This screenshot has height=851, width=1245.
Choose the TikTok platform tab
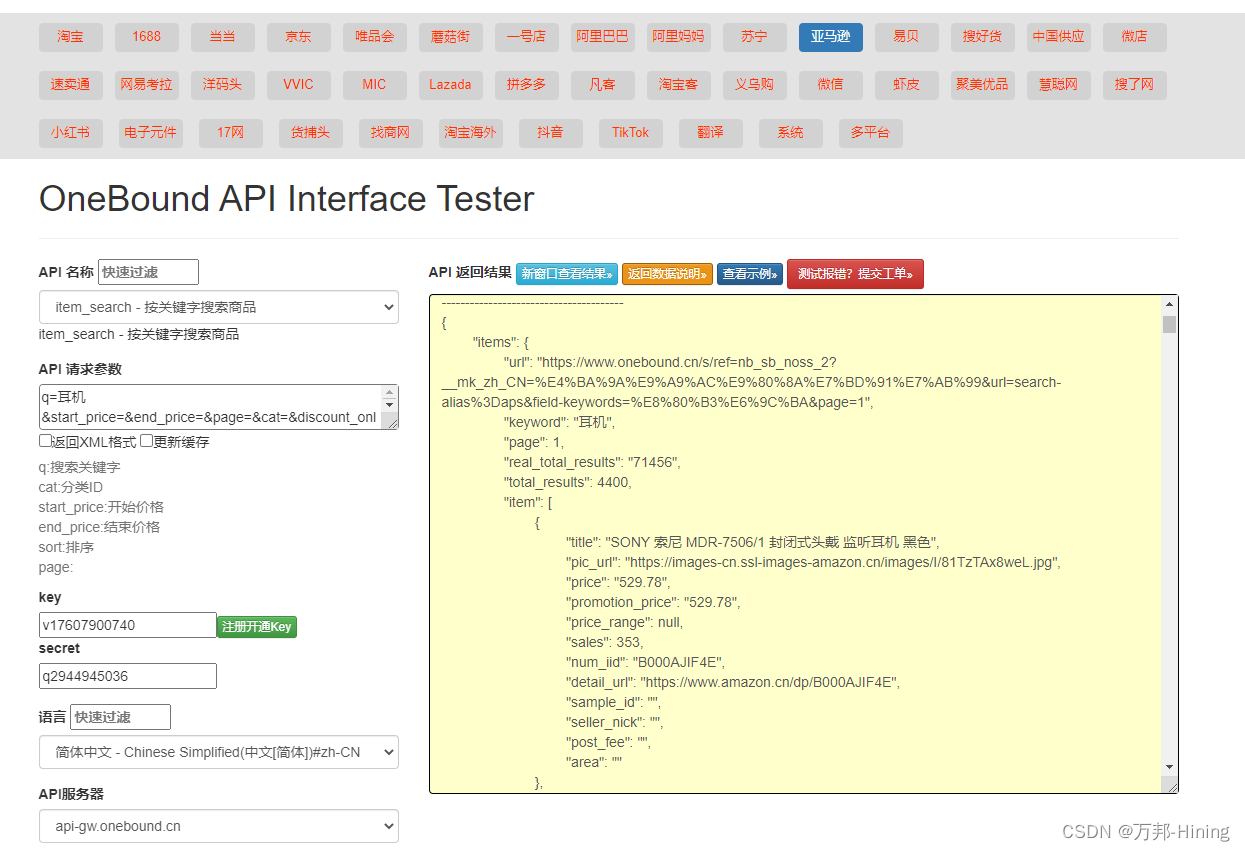(631, 133)
